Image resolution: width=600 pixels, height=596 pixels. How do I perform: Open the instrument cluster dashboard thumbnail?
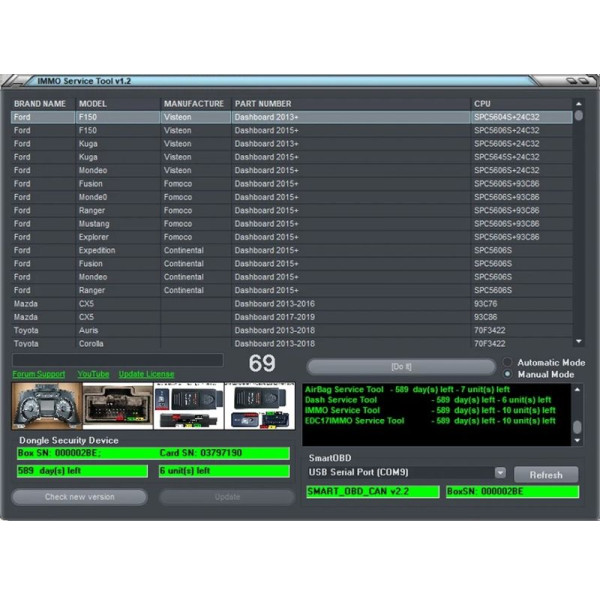point(46,405)
